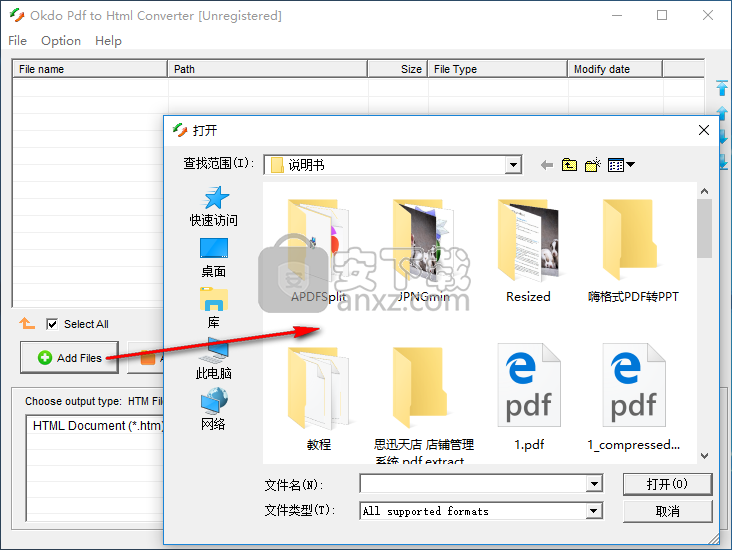Click the orange up-level arrow icon beside Select All
The image size is (732, 550).
pyautogui.click(x=27, y=323)
